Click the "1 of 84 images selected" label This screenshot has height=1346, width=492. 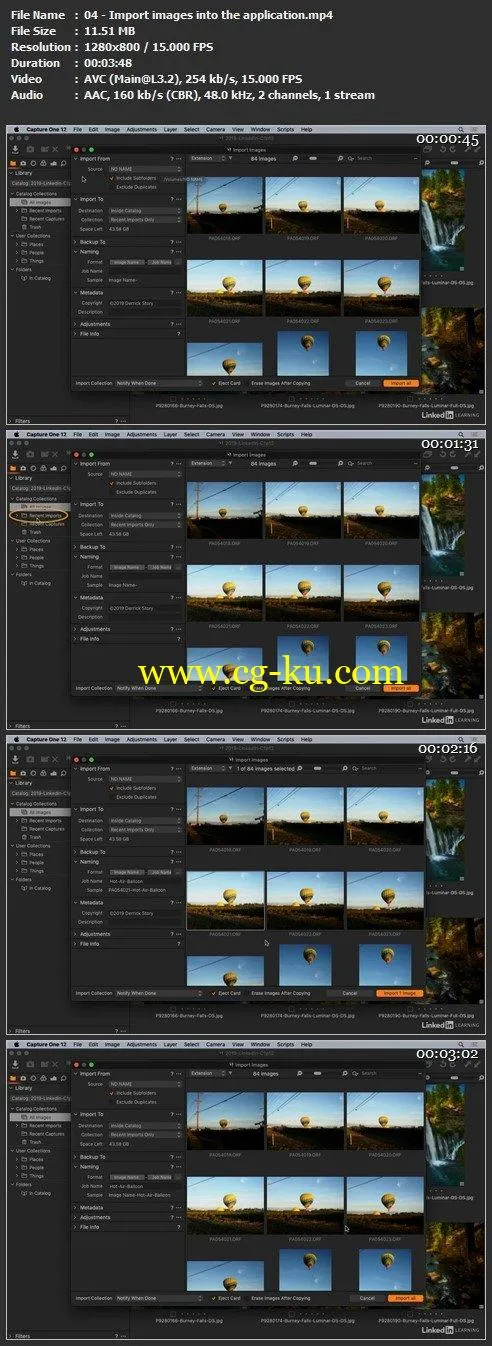pos(265,768)
